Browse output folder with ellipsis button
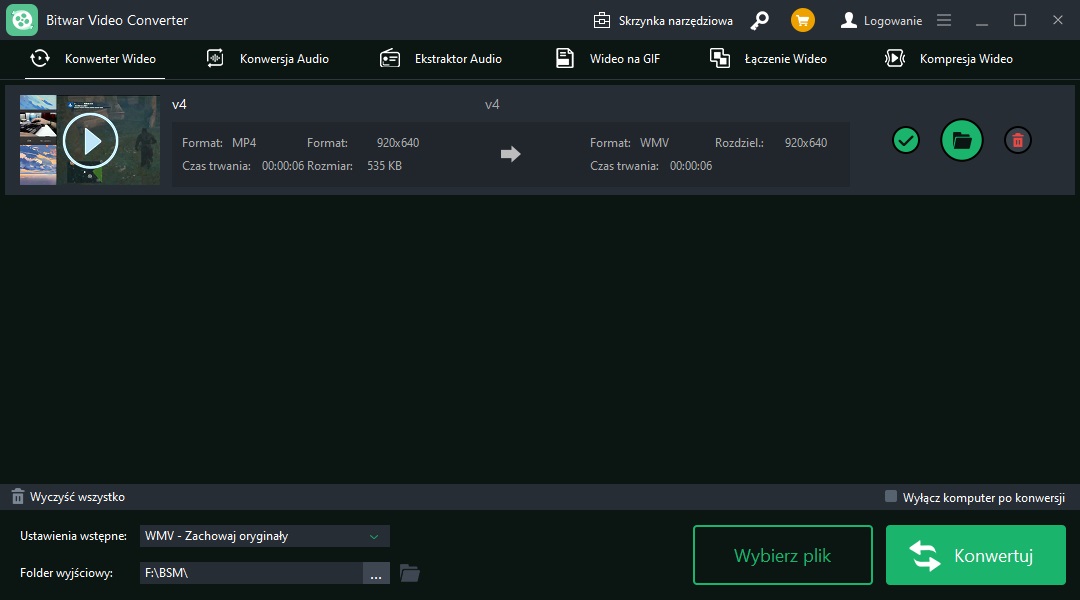The width and height of the screenshot is (1080, 600). [x=376, y=573]
